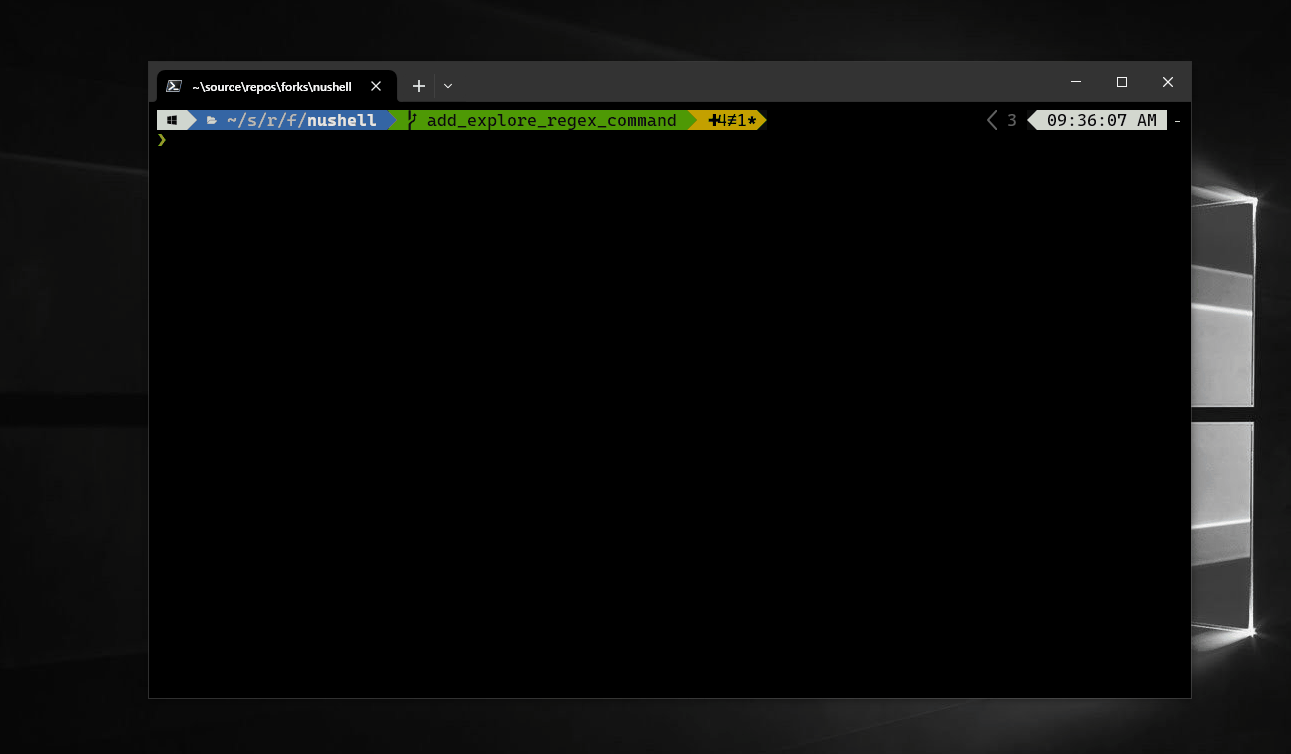Click the branch name add_explore_regex_command
This screenshot has height=754, width=1291.
pyautogui.click(x=550, y=120)
